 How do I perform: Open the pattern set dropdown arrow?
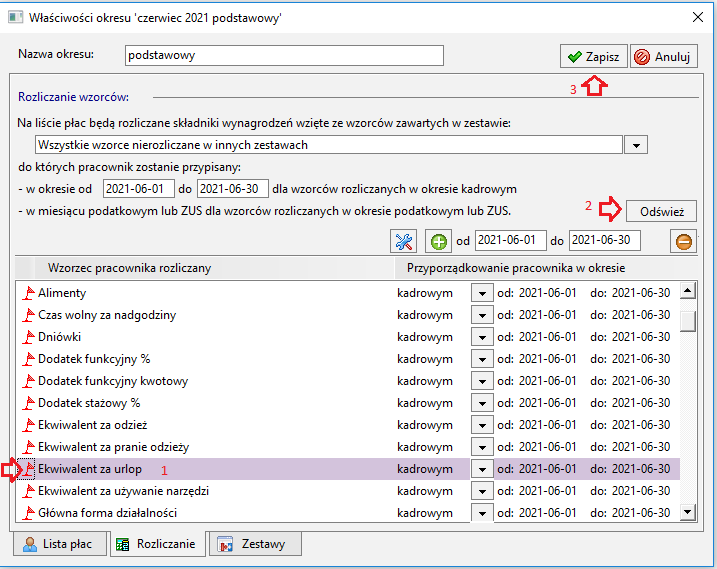636,145
